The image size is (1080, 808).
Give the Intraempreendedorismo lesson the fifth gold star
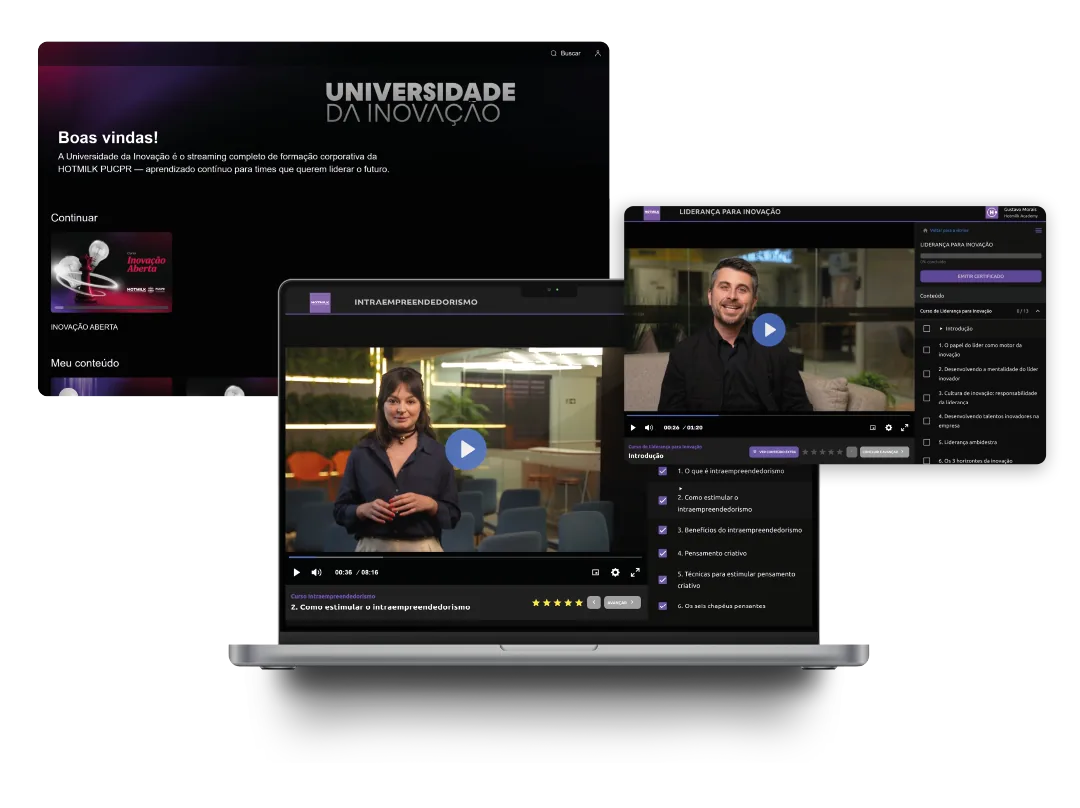coord(579,603)
